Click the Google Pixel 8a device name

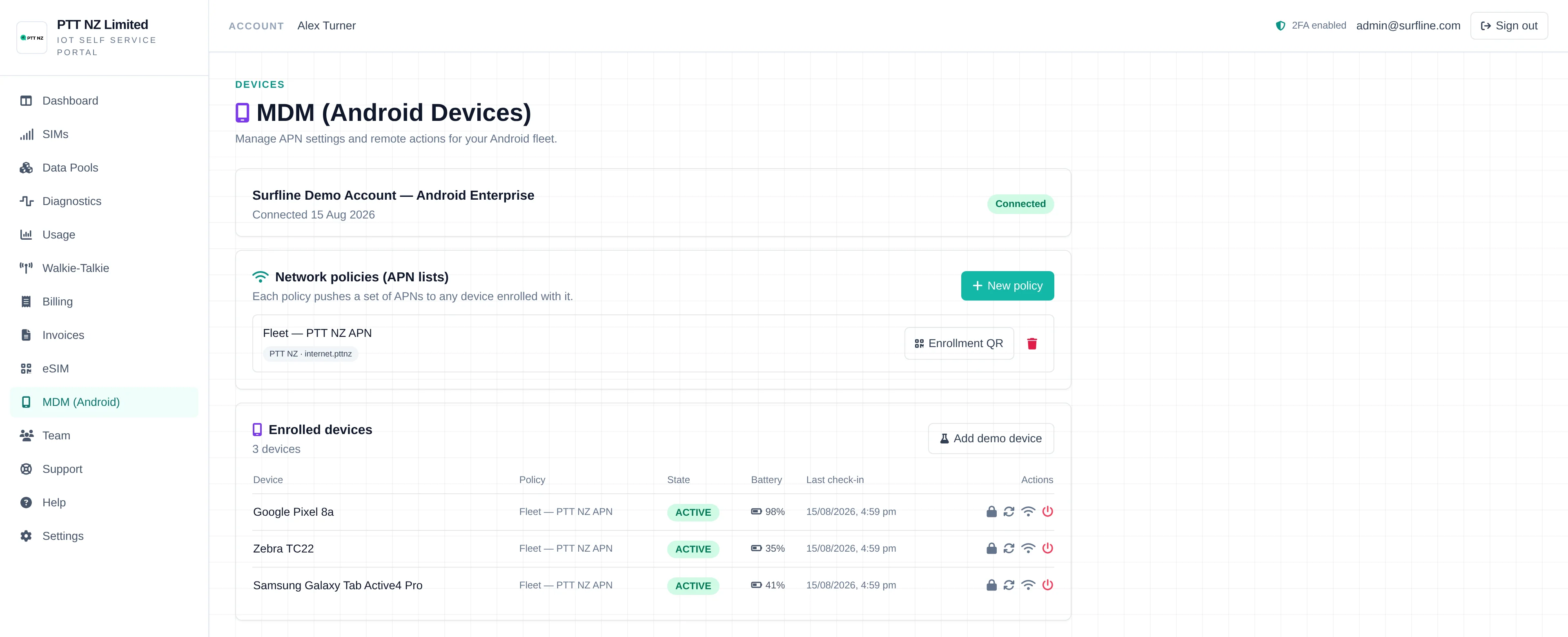tap(294, 512)
